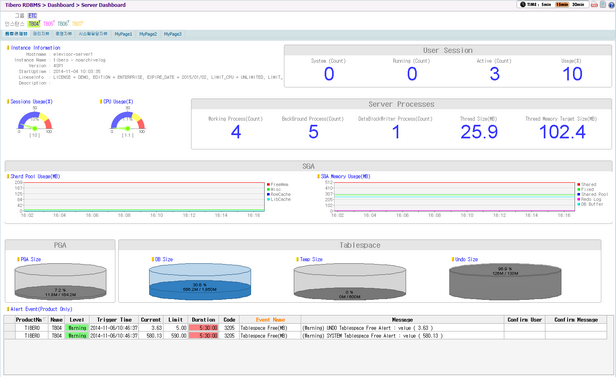Click the Instance Information heading
The width and height of the screenshot is (616, 377).
pos(35,48)
